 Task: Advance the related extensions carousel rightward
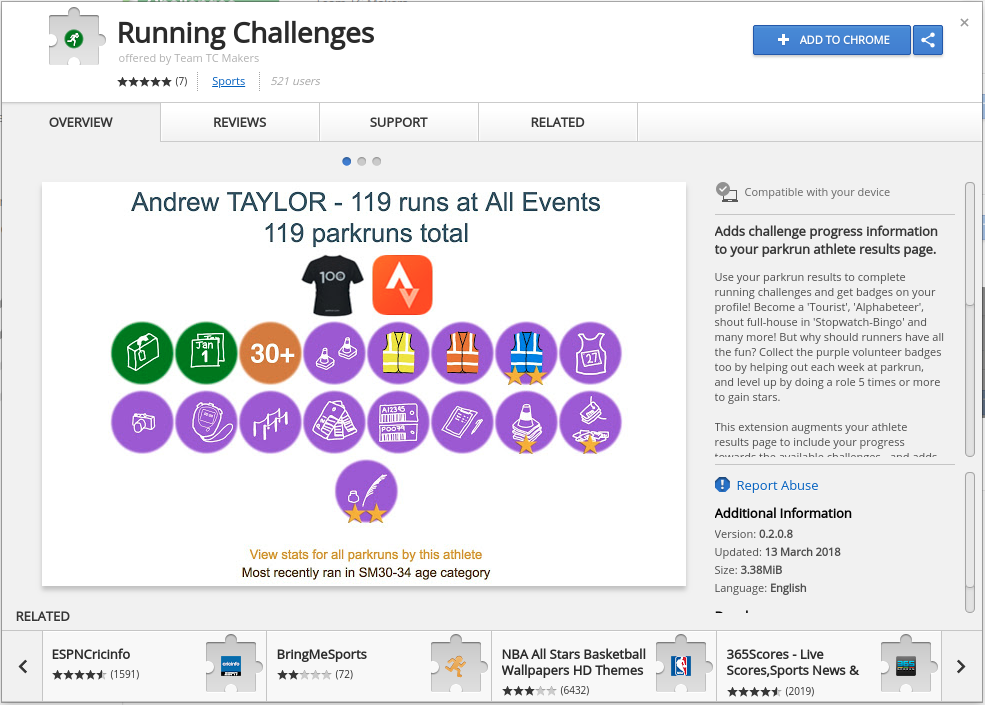click(959, 666)
